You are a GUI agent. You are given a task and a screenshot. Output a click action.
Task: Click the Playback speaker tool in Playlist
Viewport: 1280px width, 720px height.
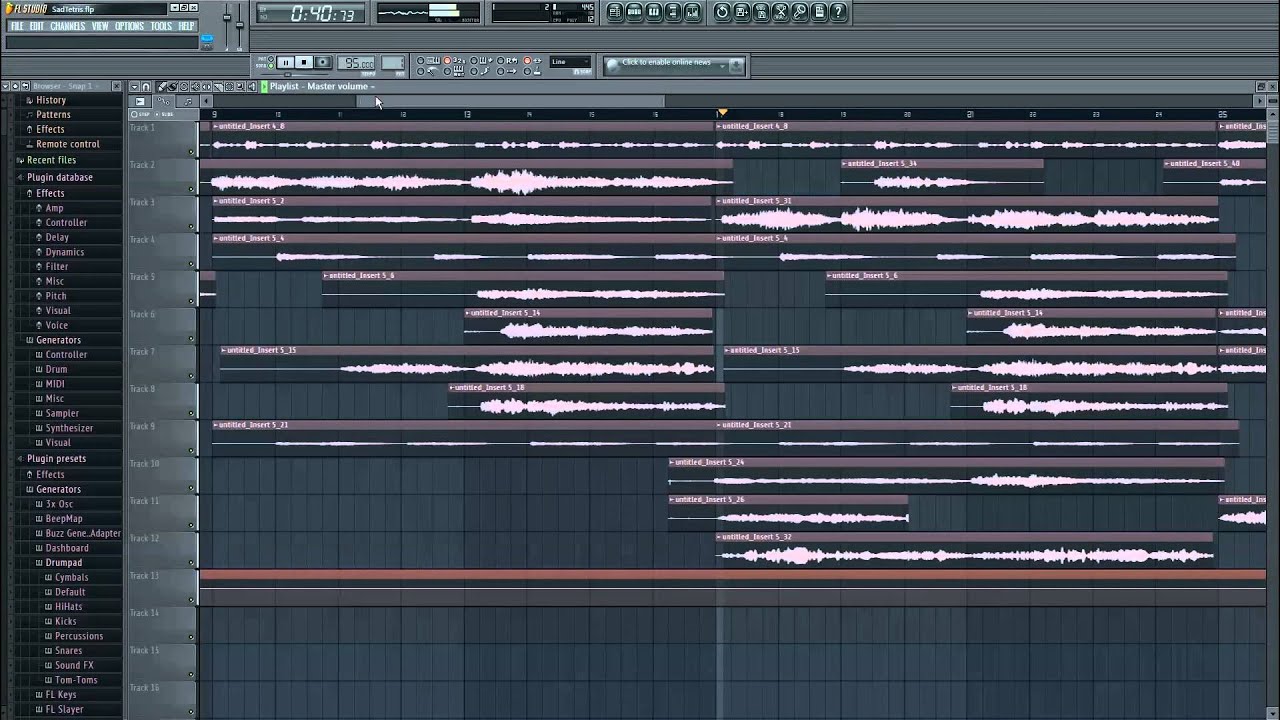click(252, 87)
